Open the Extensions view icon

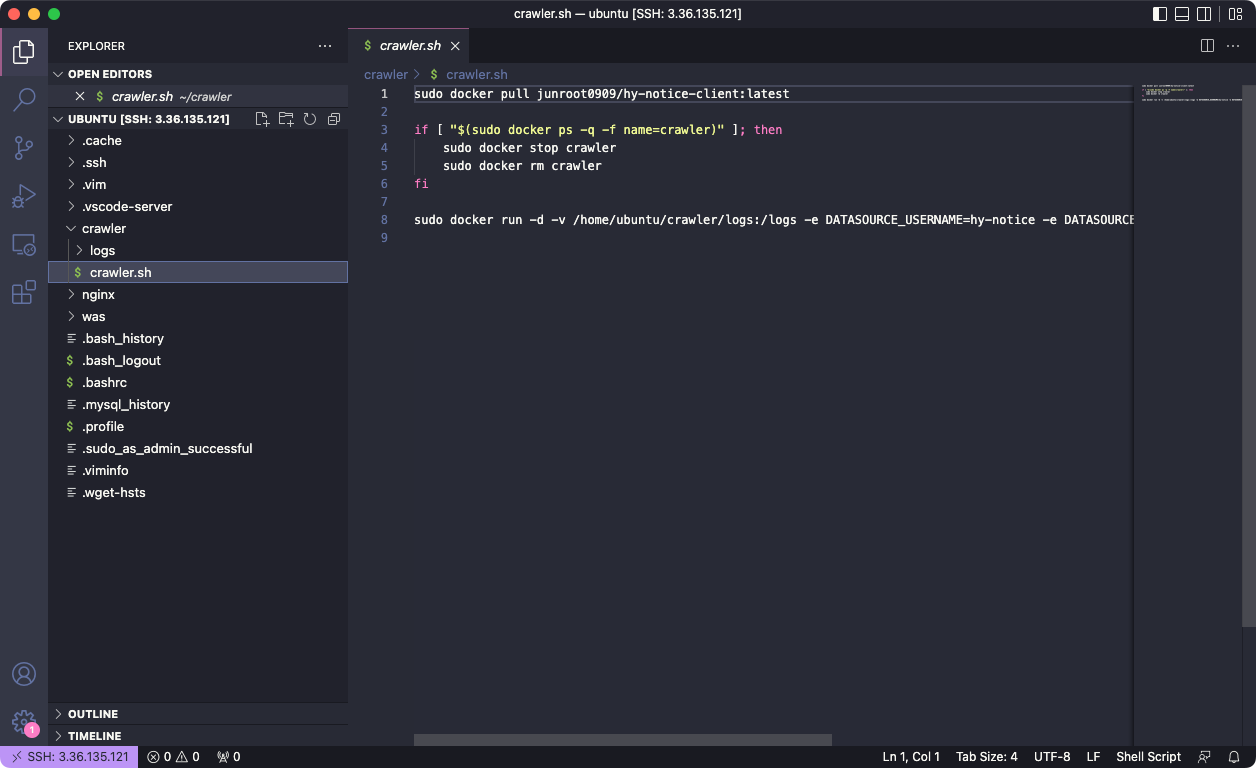click(x=24, y=292)
